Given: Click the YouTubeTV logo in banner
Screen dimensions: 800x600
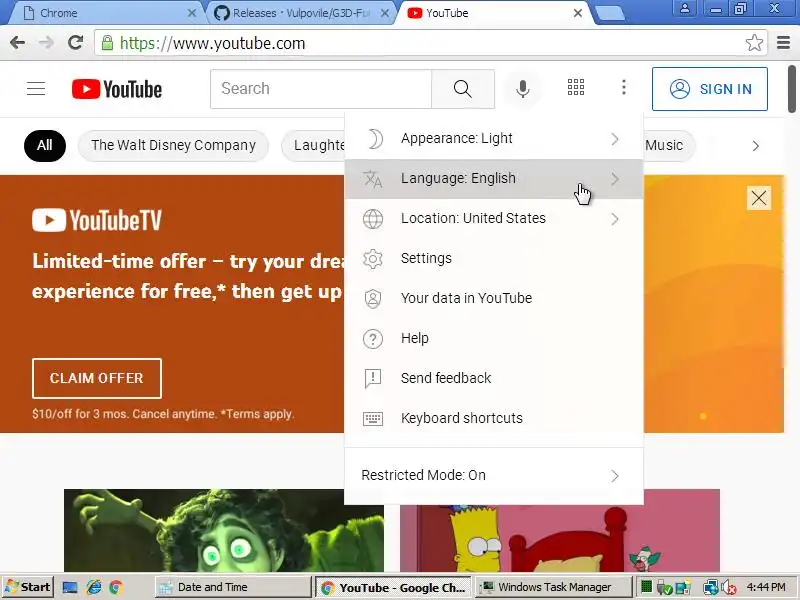Looking at the screenshot, I should coord(97,220).
